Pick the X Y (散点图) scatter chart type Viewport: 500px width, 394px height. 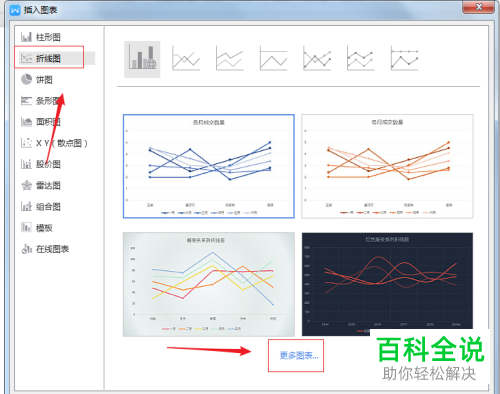pos(54,143)
